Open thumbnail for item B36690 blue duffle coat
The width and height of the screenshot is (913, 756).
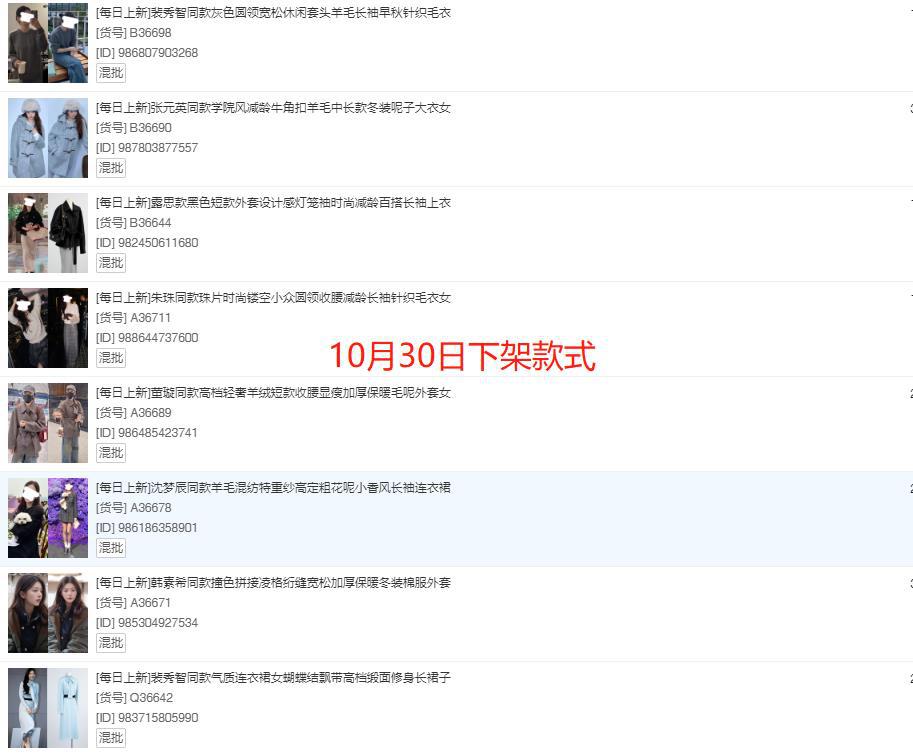[48, 138]
